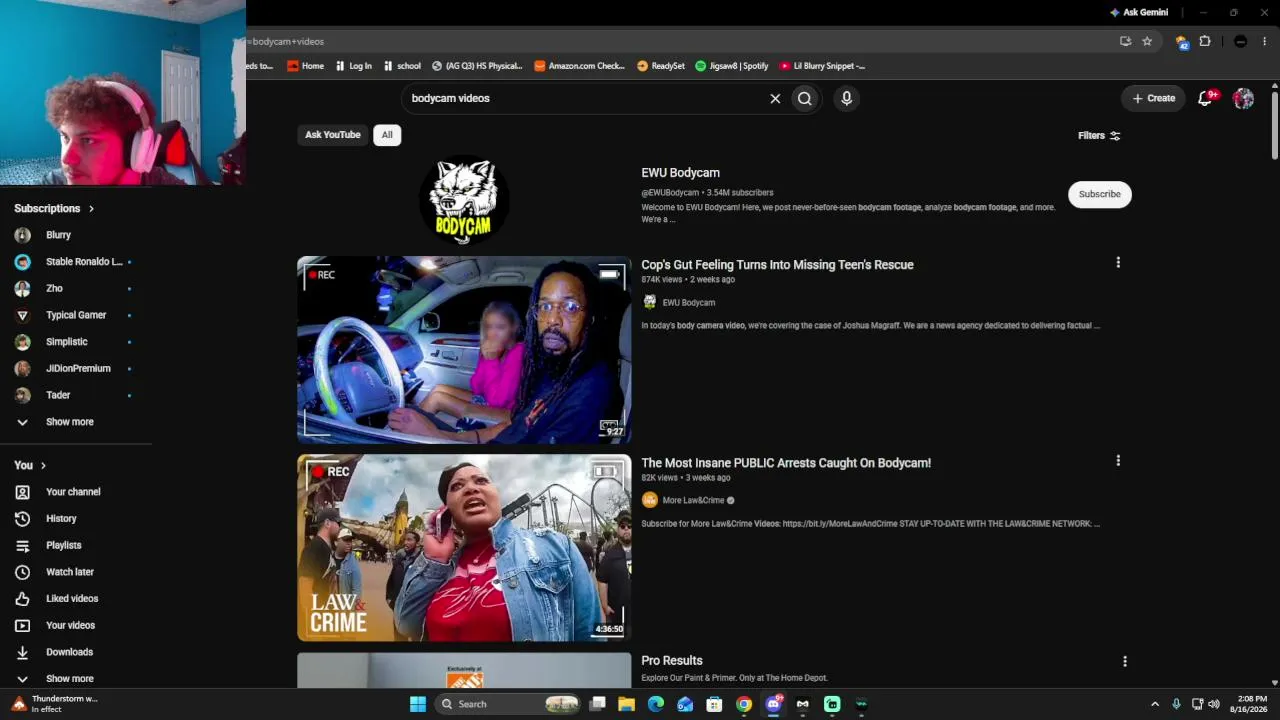Image resolution: width=1280 pixels, height=720 pixels.
Task: Open the Log In bookmark
Action: [354, 66]
